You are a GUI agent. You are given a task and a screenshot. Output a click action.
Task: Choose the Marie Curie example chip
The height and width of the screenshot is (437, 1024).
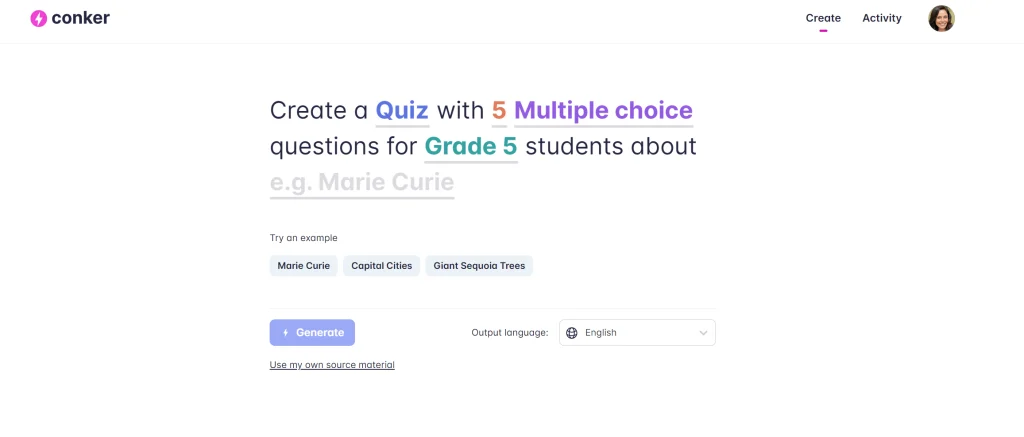(x=303, y=266)
